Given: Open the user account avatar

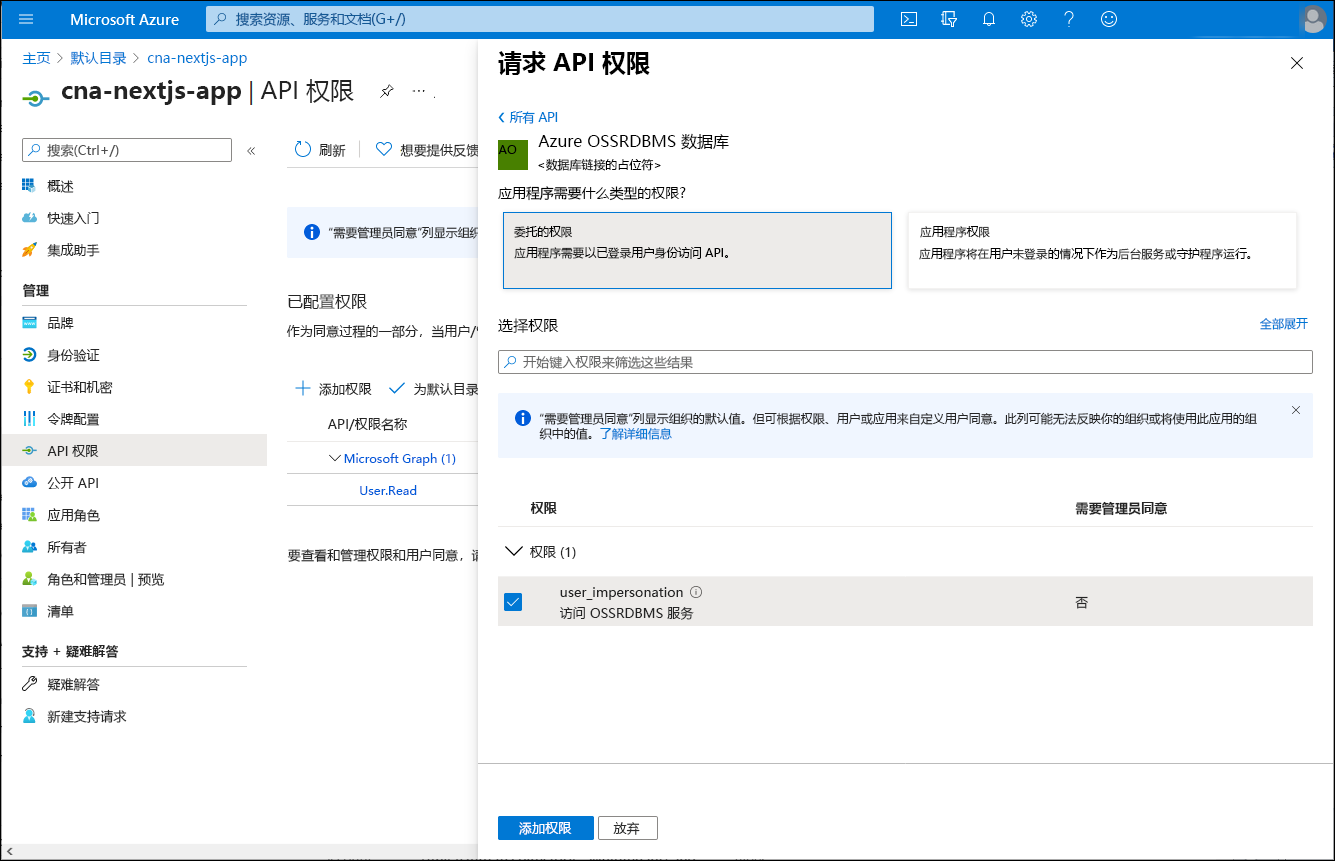Looking at the screenshot, I should (x=1314, y=19).
